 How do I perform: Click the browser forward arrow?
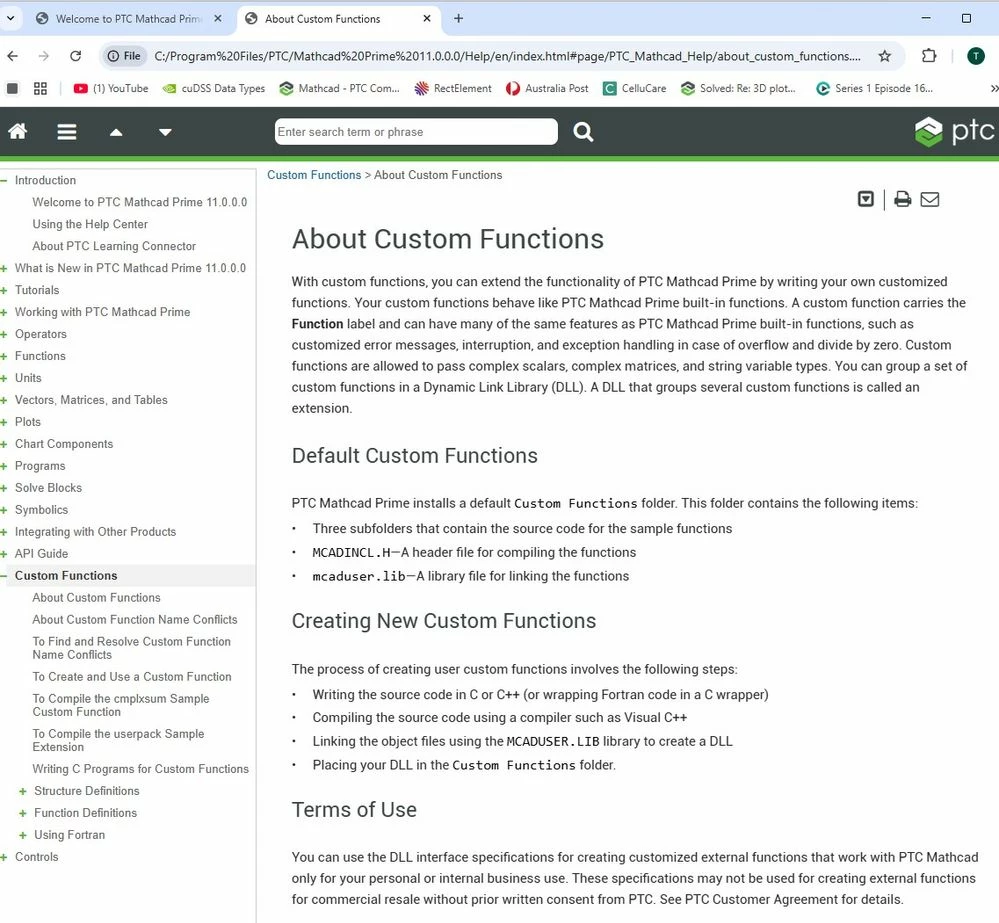pyautogui.click(x=43, y=56)
